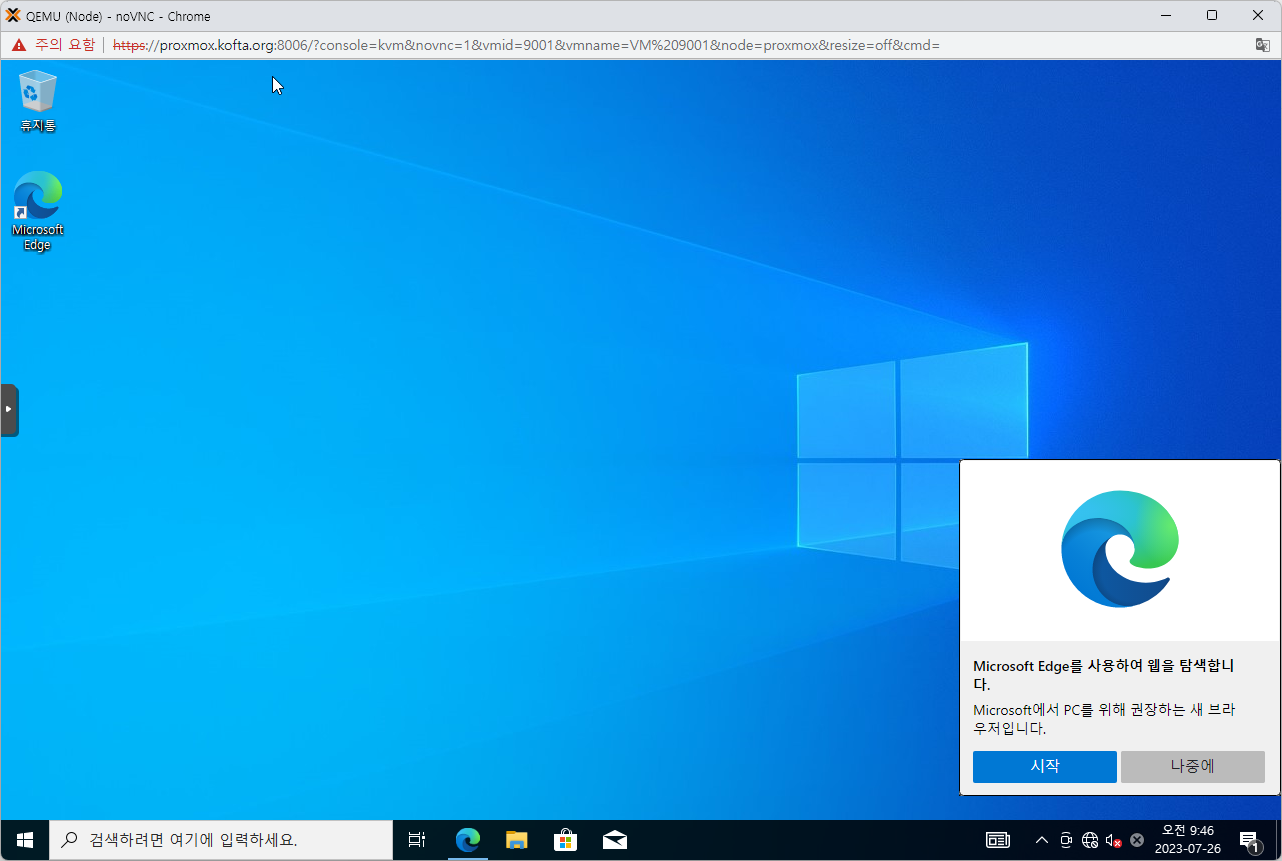Select the Microsoft Edge desktop shortcut
This screenshot has height=861, width=1282.
tap(38, 210)
